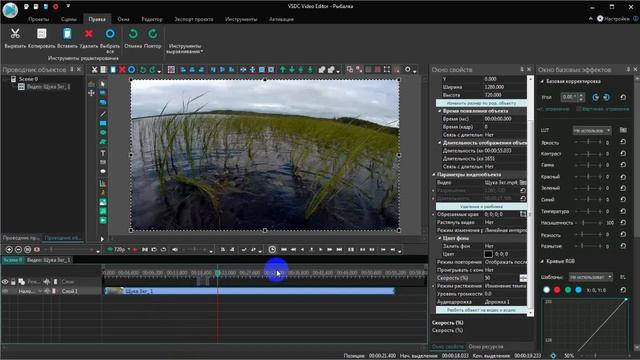Open the Scenes (Сцены) ribbon tab
The height and width of the screenshot is (360, 640).
(x=69, y=19)
